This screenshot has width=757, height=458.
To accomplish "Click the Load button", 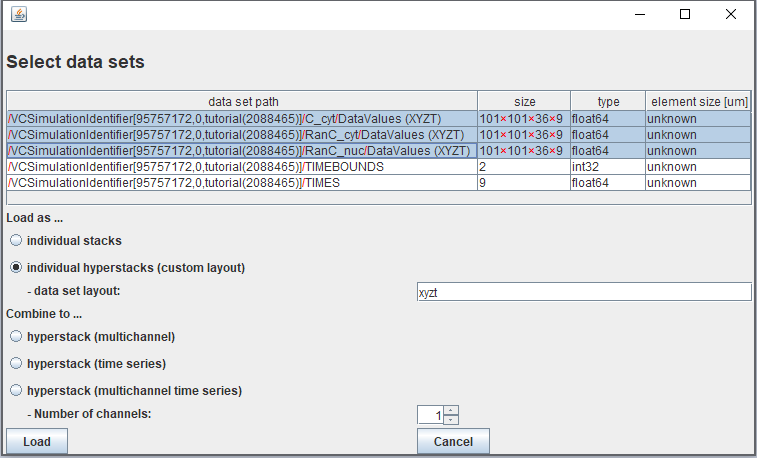I will pyautogui.click(x=37, y=441).
